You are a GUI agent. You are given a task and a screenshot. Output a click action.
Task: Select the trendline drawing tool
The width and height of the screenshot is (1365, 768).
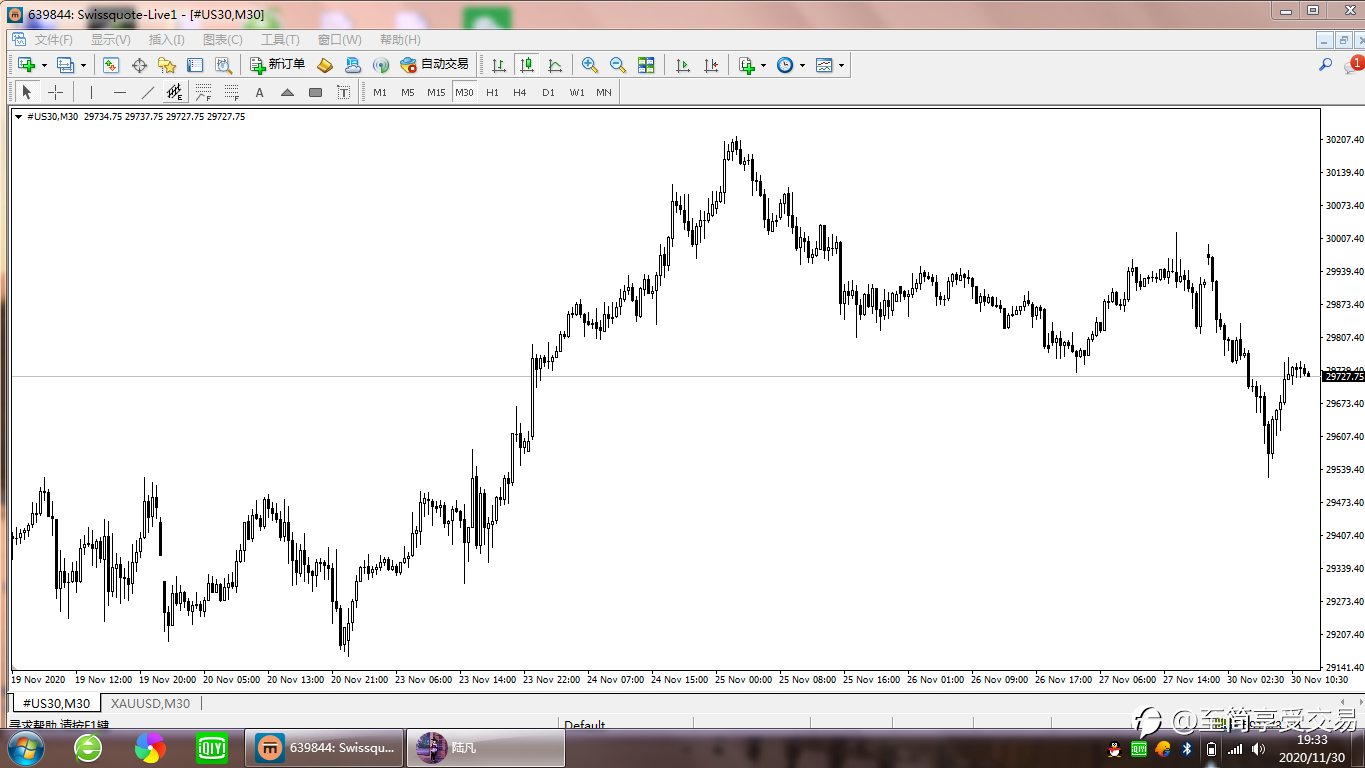click(x=147, y=92)
